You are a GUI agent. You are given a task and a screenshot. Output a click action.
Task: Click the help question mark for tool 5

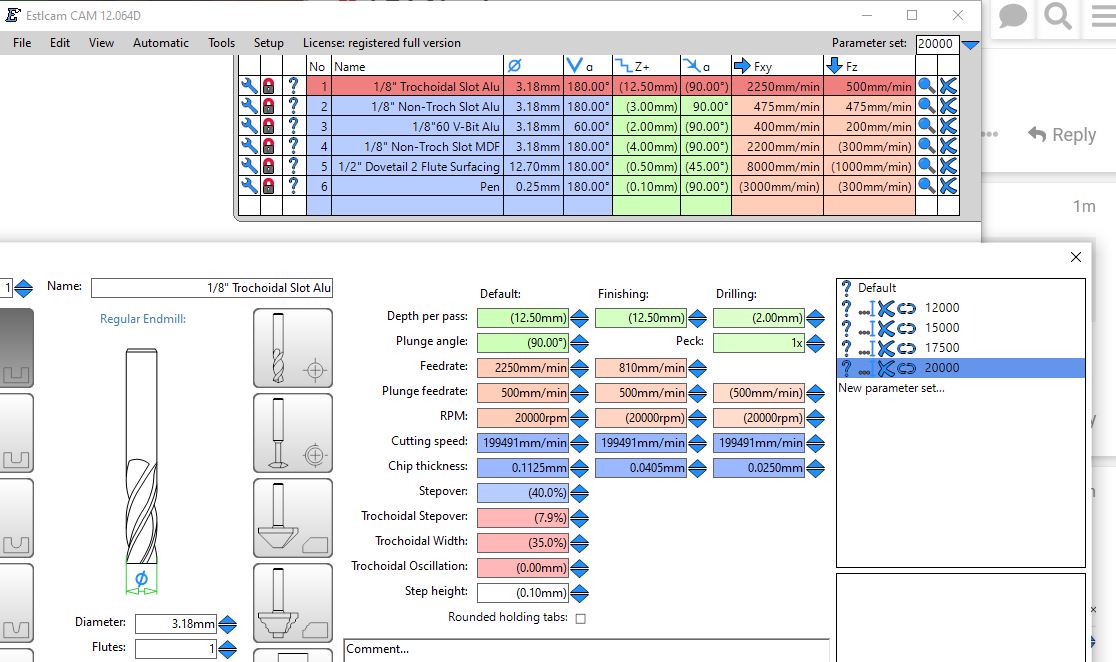[x=293, y=166]
